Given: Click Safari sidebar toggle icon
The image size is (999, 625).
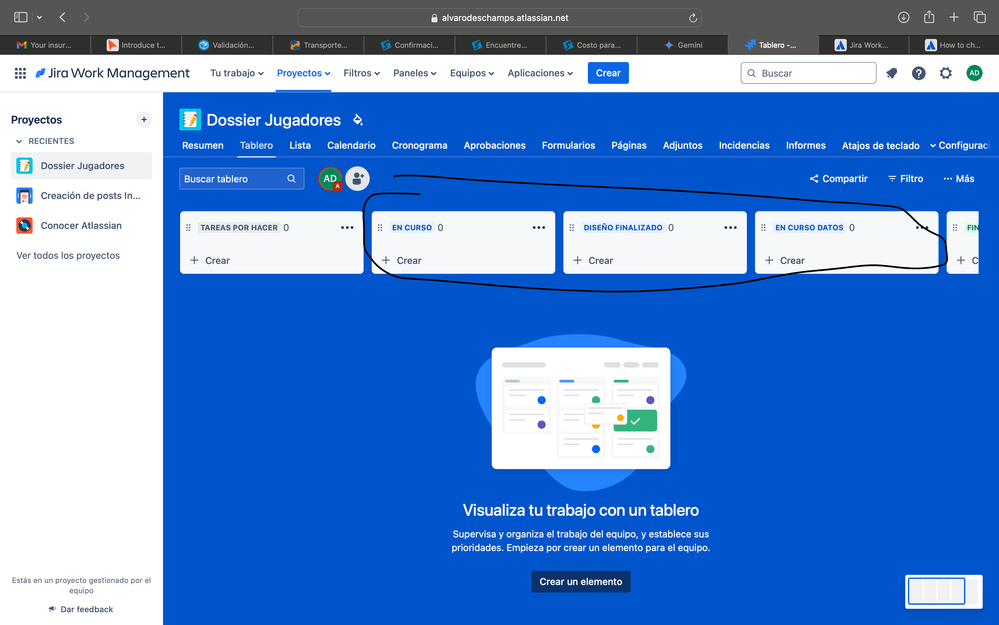Looking at the screenshot, I should point(21,17).
